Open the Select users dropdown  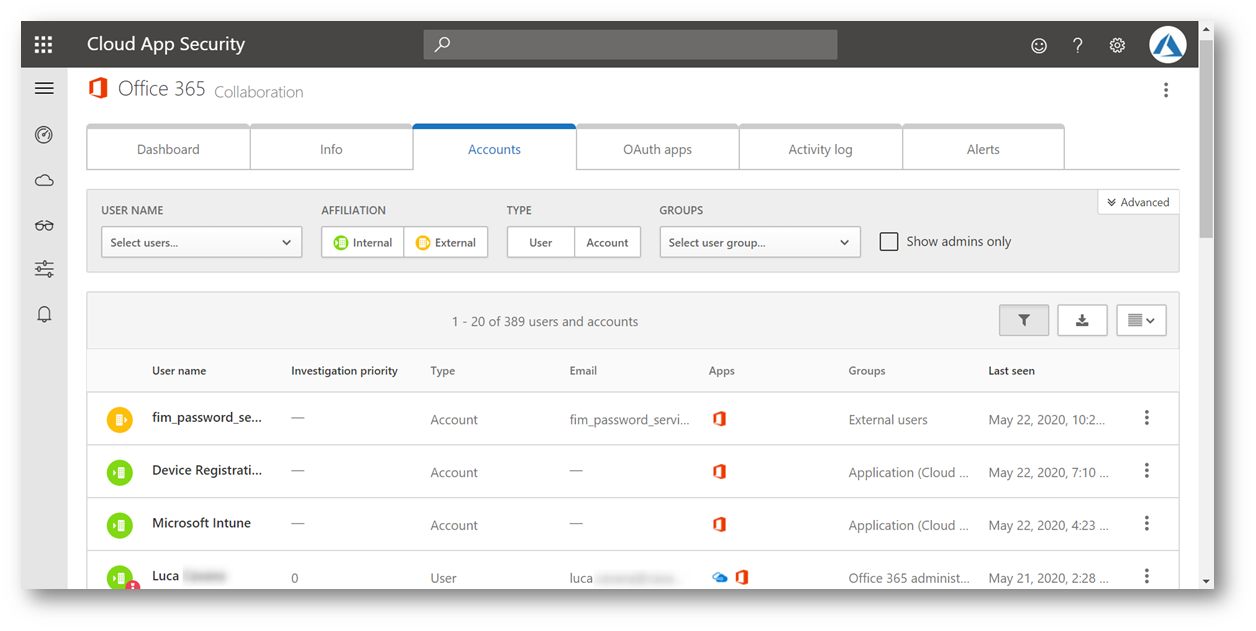tap(201, 242)
